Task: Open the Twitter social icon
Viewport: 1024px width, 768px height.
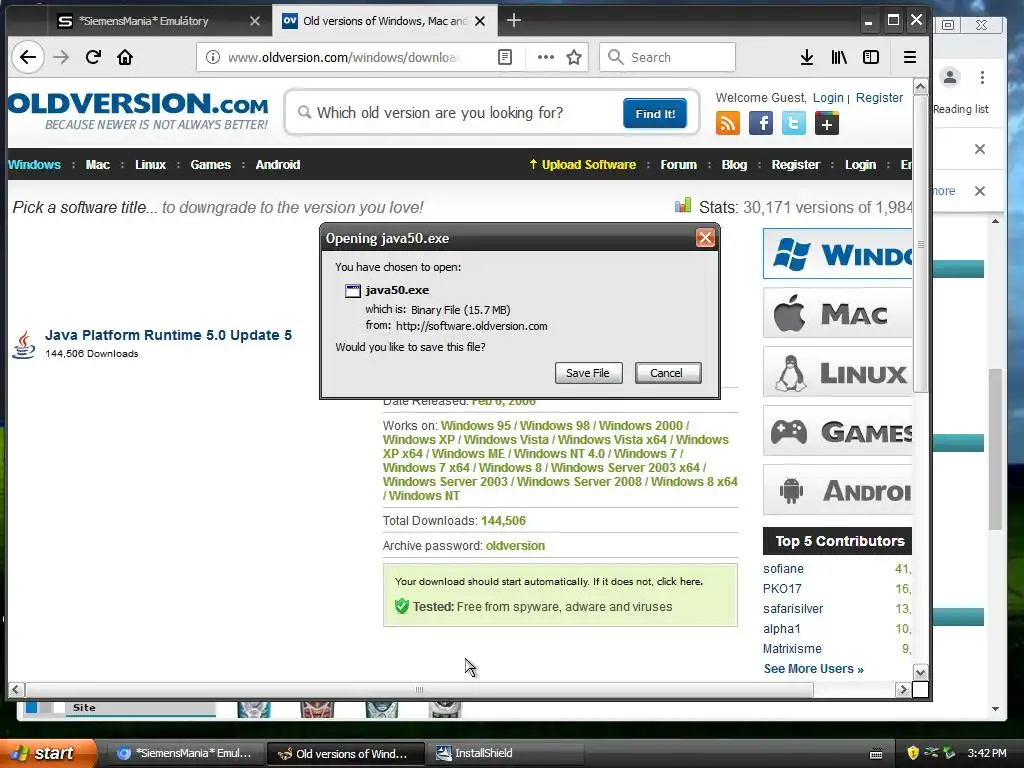Action: tap(793, 123)
